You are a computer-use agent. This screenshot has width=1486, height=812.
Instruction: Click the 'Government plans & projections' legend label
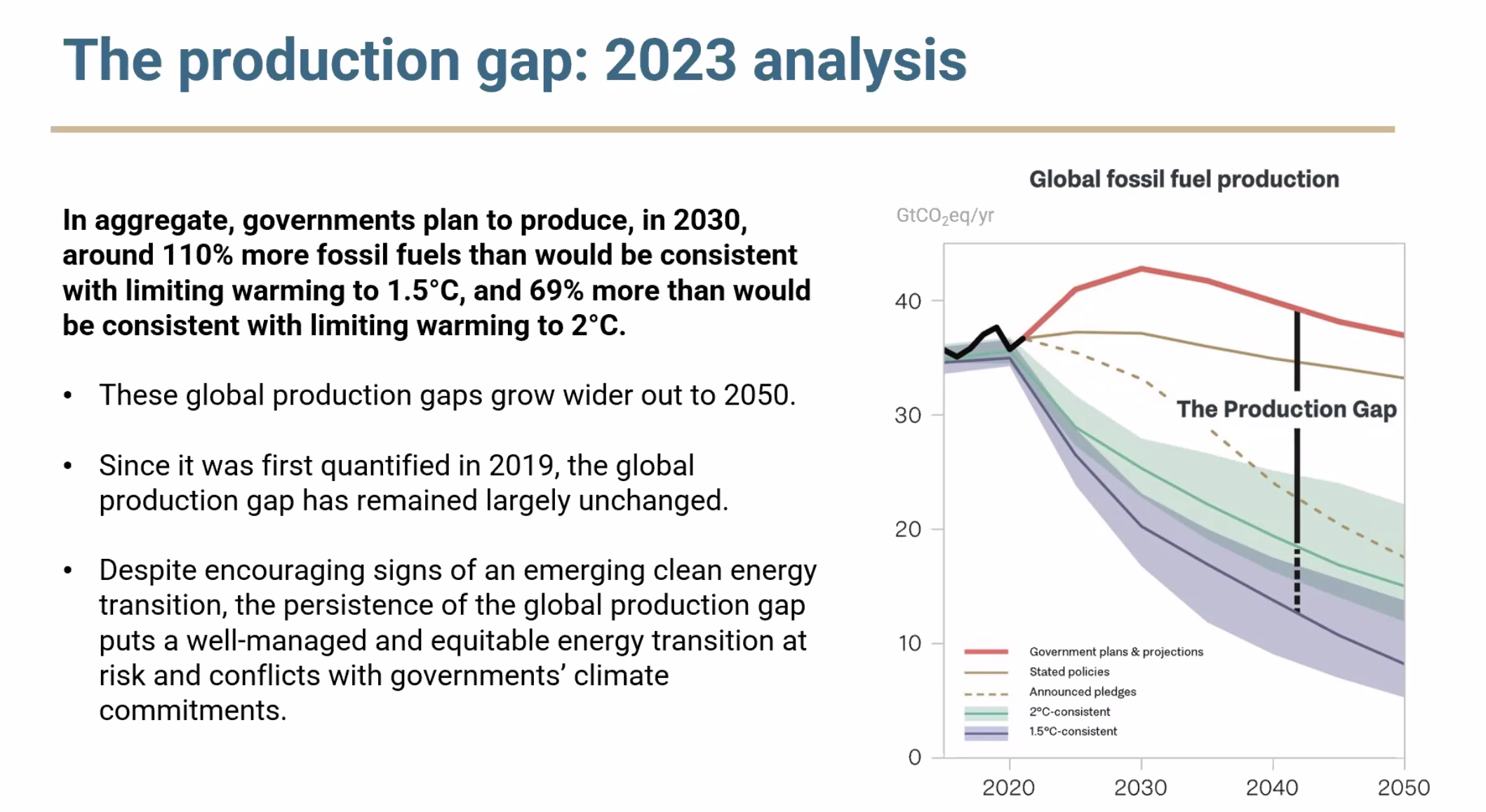pos(1116,652)
